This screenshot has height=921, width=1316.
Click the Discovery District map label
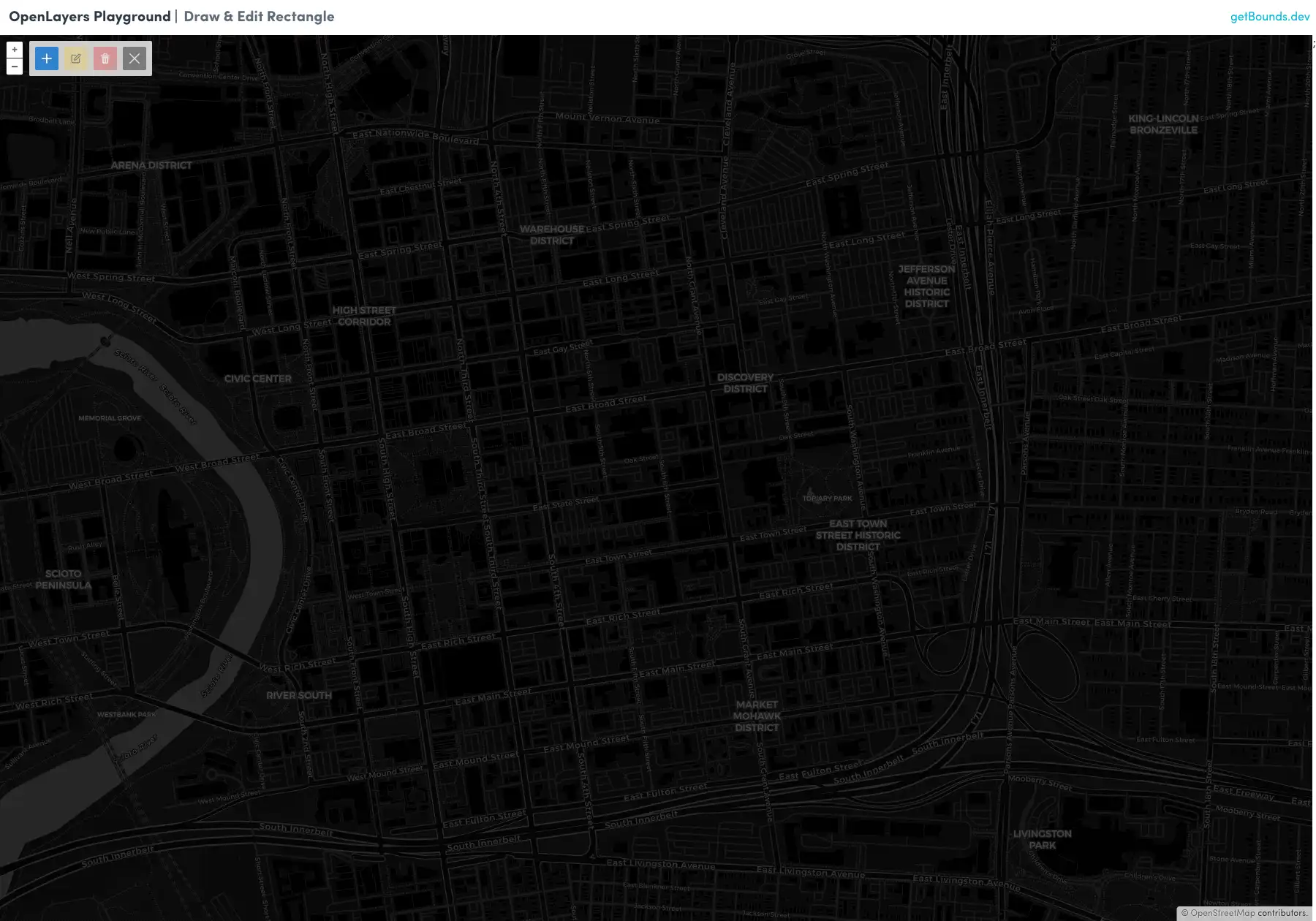(x=745, y=383)
